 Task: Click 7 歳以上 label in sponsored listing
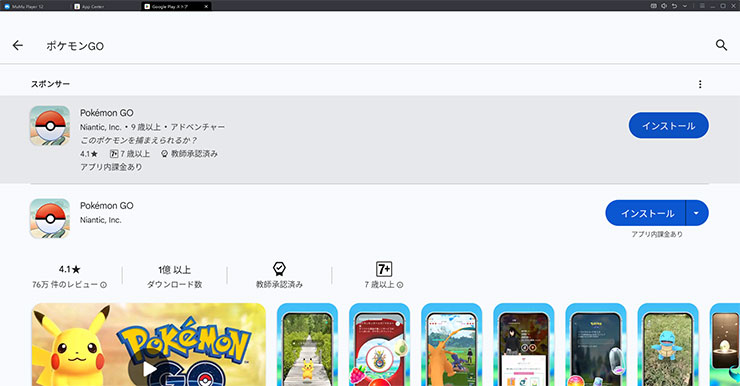click(x=135, y=154)
